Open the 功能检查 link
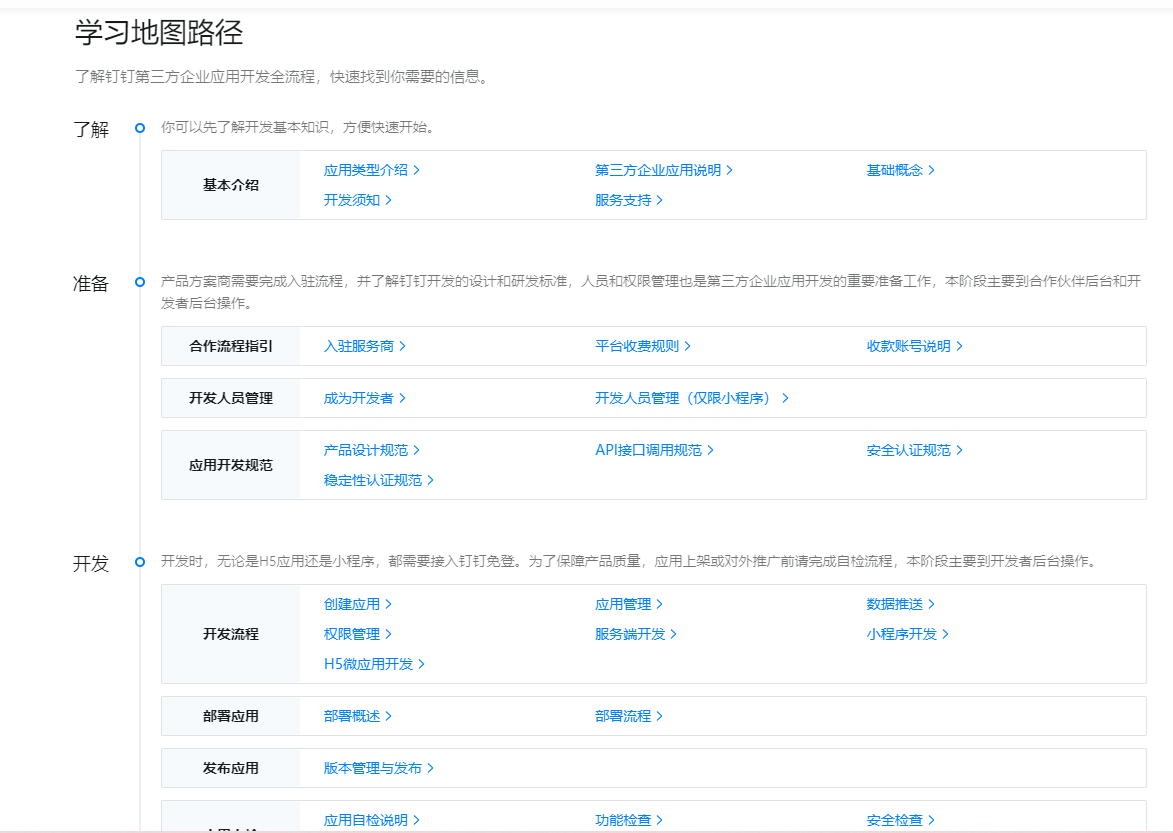Image resolution: width=1173 pixels, height=833 pixels. point(628,820)
